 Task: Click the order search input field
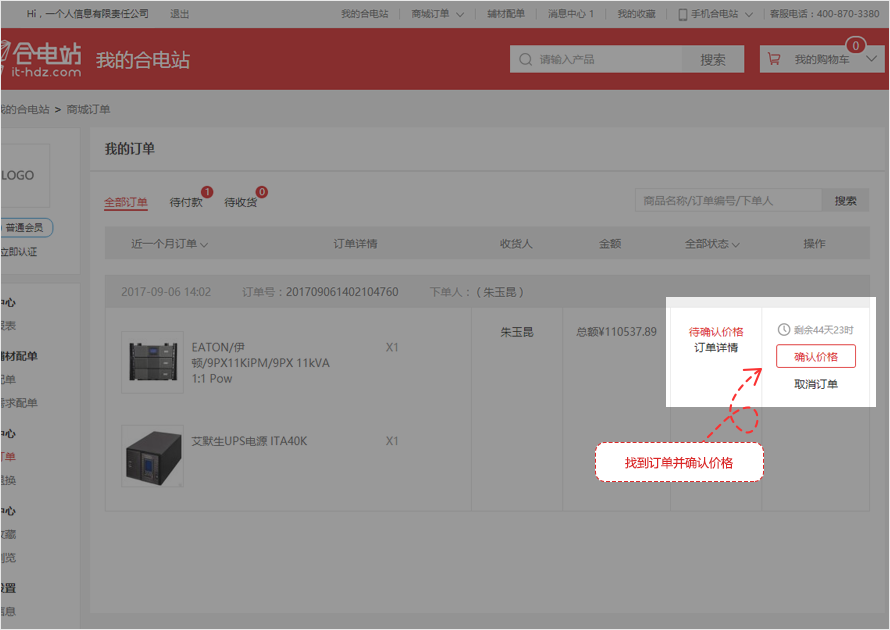pyautogui.click(x=728, y=201)
